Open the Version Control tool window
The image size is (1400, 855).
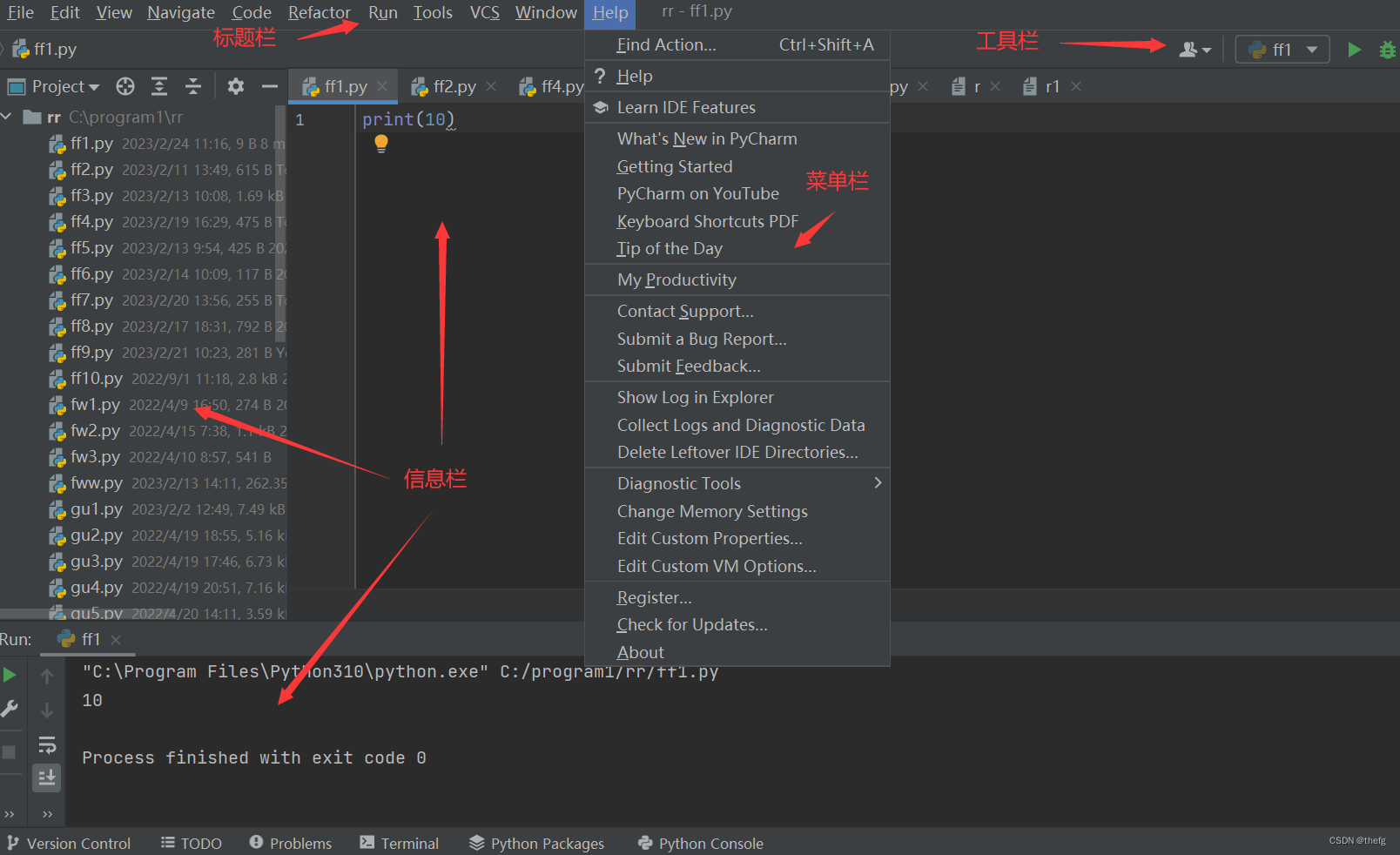pyautogui.click(x=69, y=843)
